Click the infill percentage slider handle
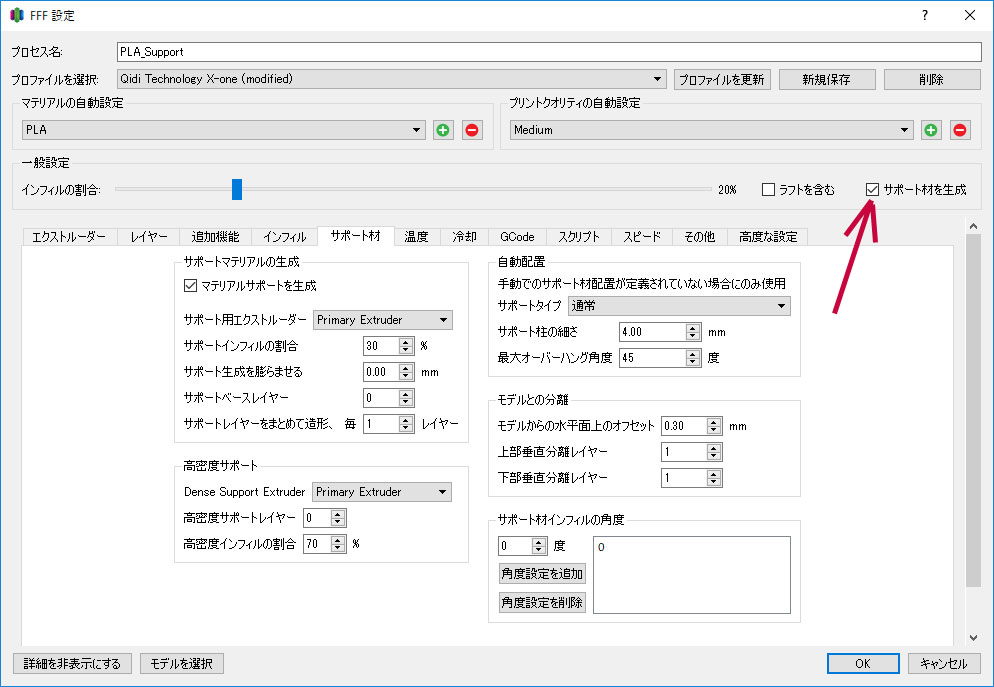The height and width of the screenshot is (687, 994). point(237,189)
